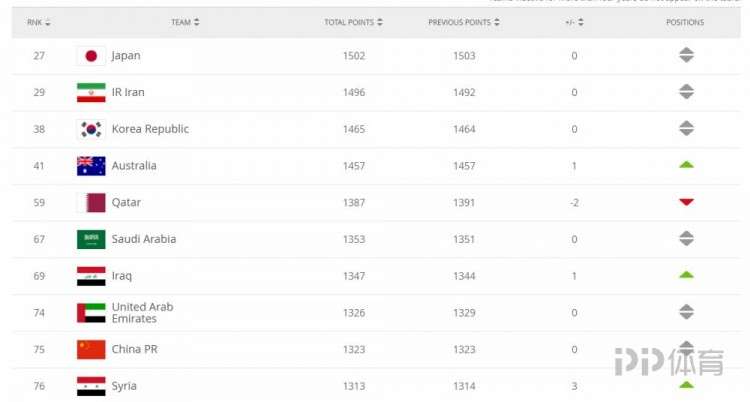Viewport: 750px width, 402px height.
Task: Click Australia's green position arrow
Action: click(x=686, y=165)
